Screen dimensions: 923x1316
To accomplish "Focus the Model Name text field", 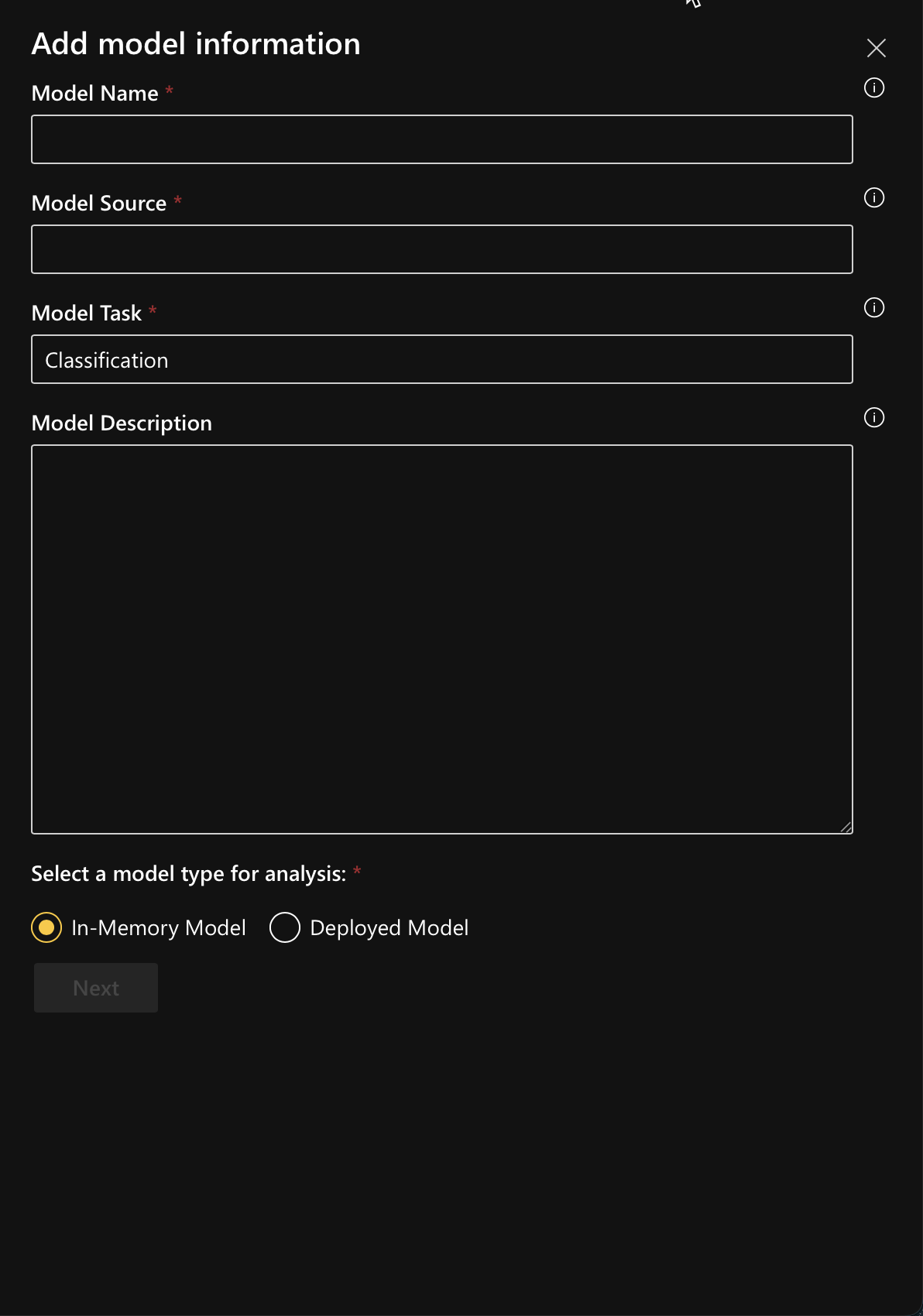I will tap(441, 139).
